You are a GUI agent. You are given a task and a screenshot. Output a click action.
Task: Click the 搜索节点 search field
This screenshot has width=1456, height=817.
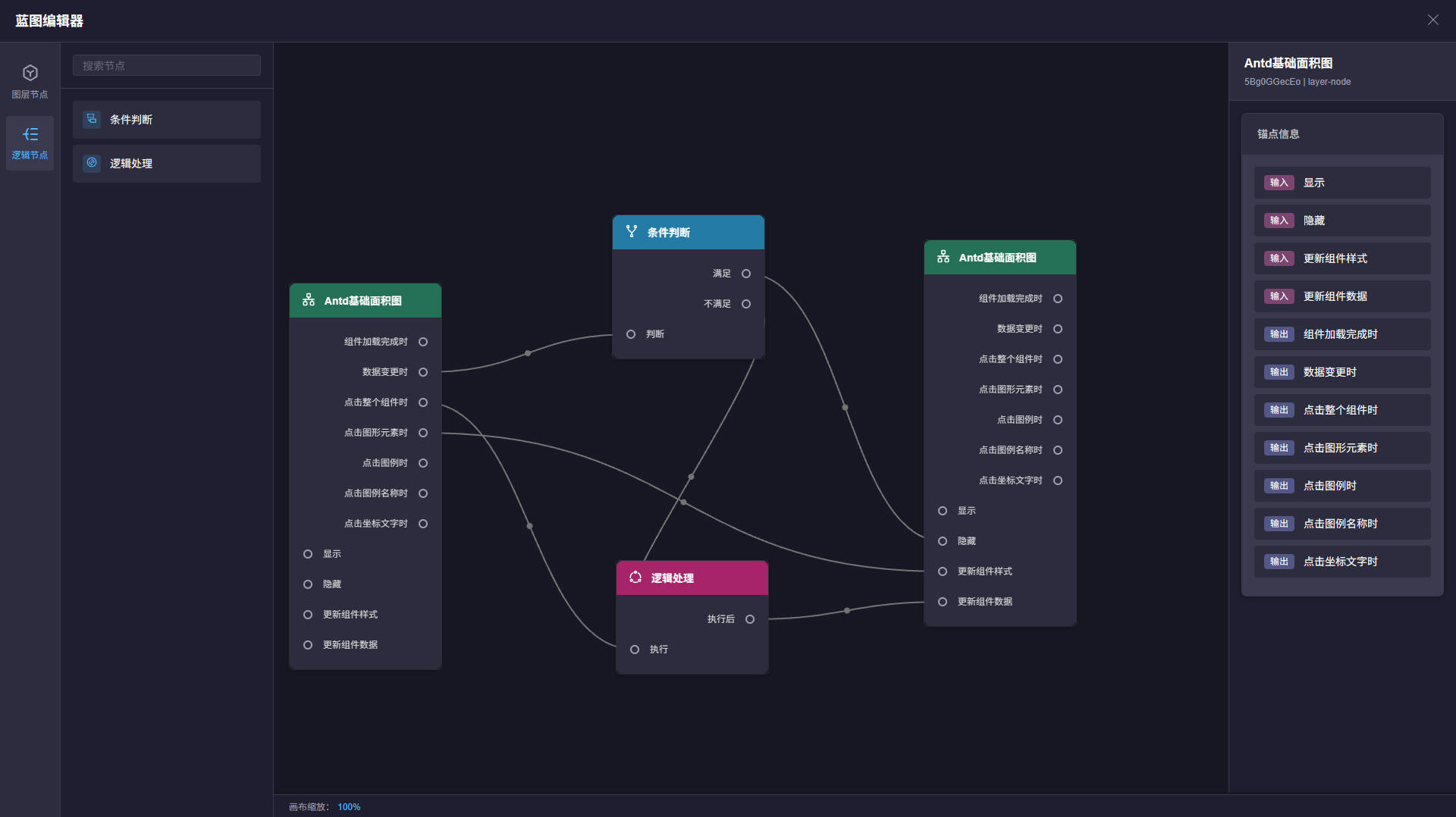click(167, 65)
